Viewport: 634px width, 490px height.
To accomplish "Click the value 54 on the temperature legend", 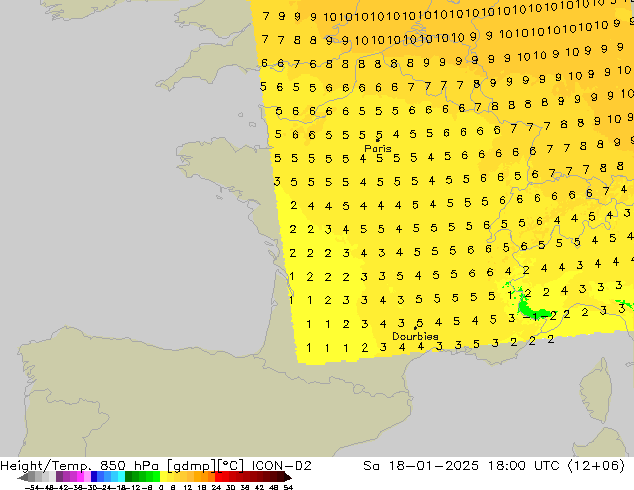I will click(288, 487).
